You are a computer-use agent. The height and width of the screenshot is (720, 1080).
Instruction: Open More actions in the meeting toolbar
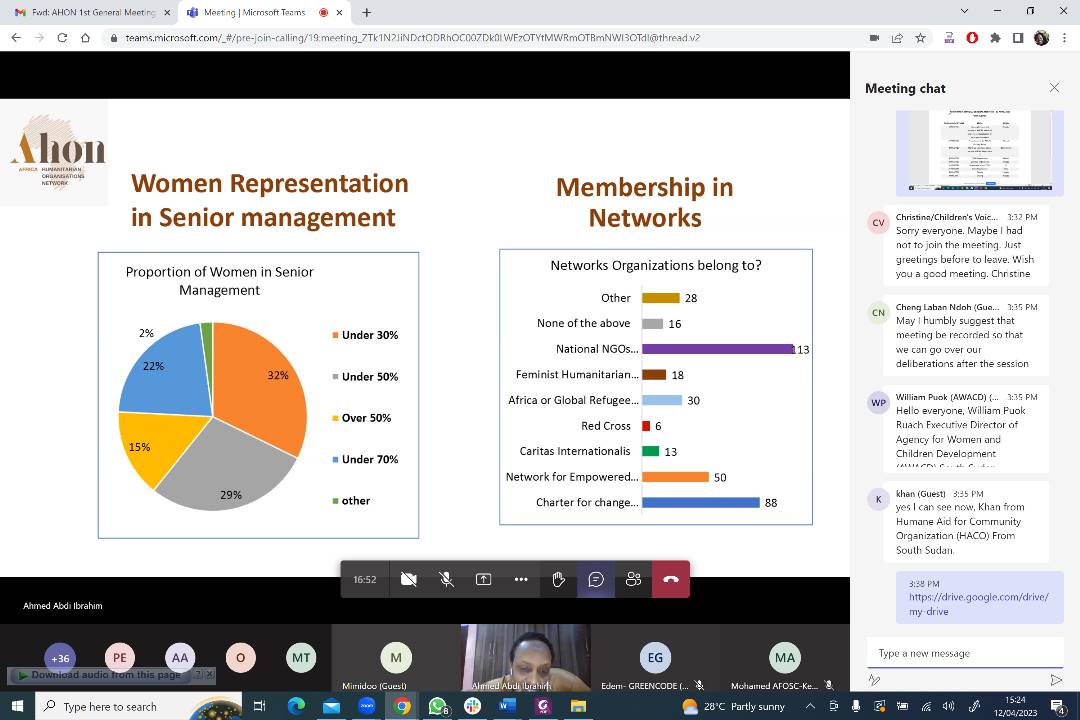(521, 579)
